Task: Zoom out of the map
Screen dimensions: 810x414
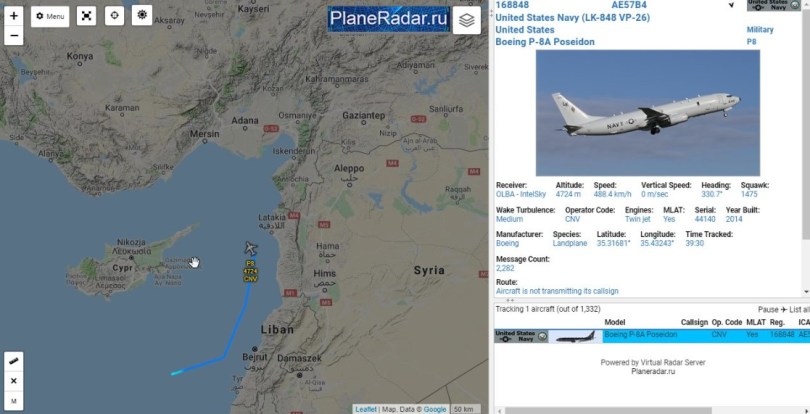Action: (13, 36)
